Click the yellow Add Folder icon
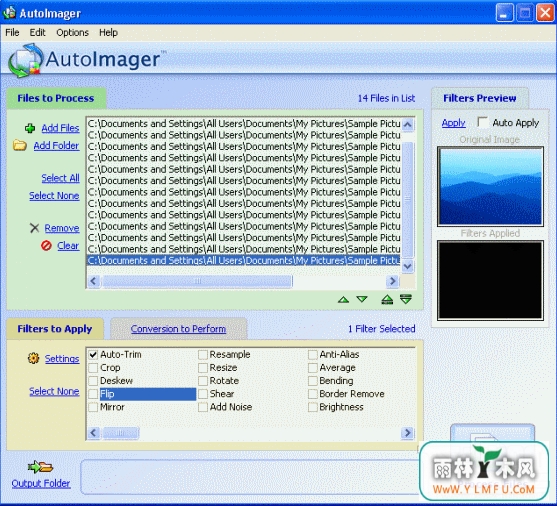Viewport: 557px width, 506px height. (20, 145)
